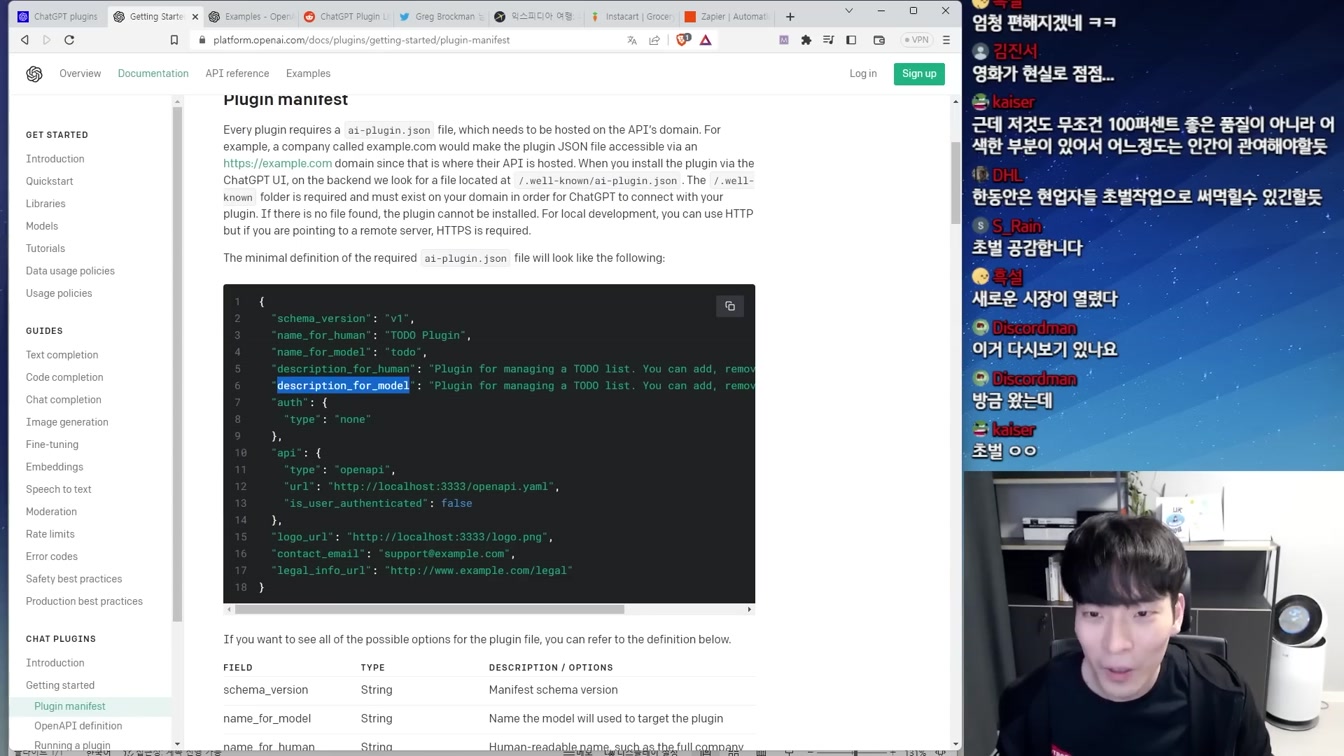Open the Rate limits guide
The image size is (1344, 756).
click(x=50, y=534)
